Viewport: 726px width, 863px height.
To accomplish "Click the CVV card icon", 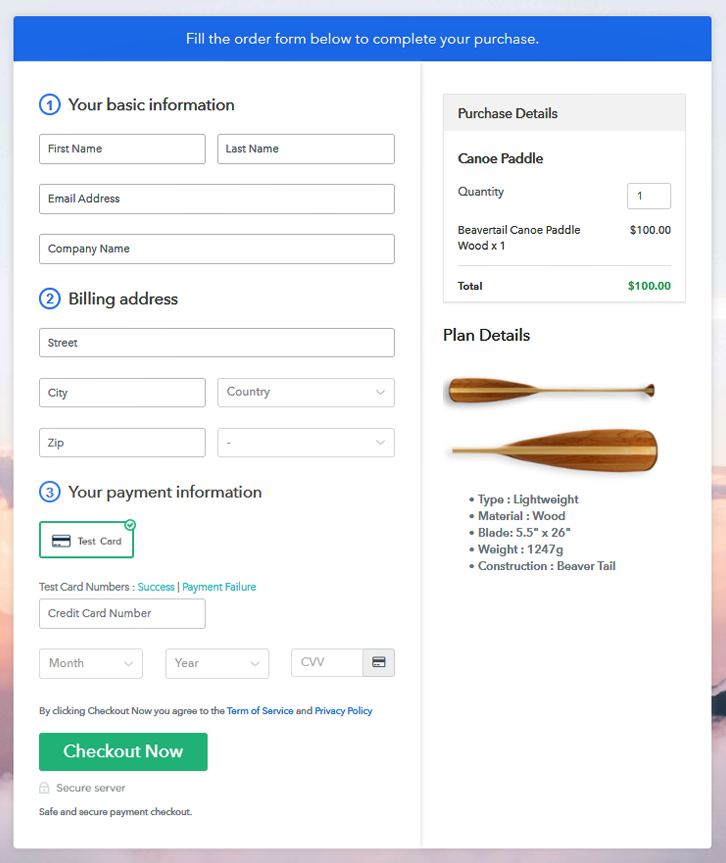I will (x=379, y=662).
